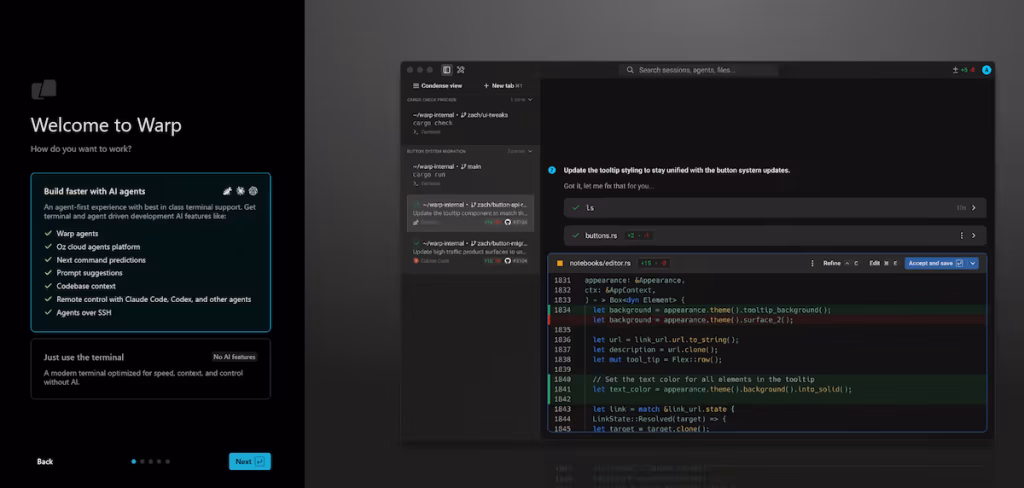Click the Next button
The image size is (1024, 488).
pos(249,461)
